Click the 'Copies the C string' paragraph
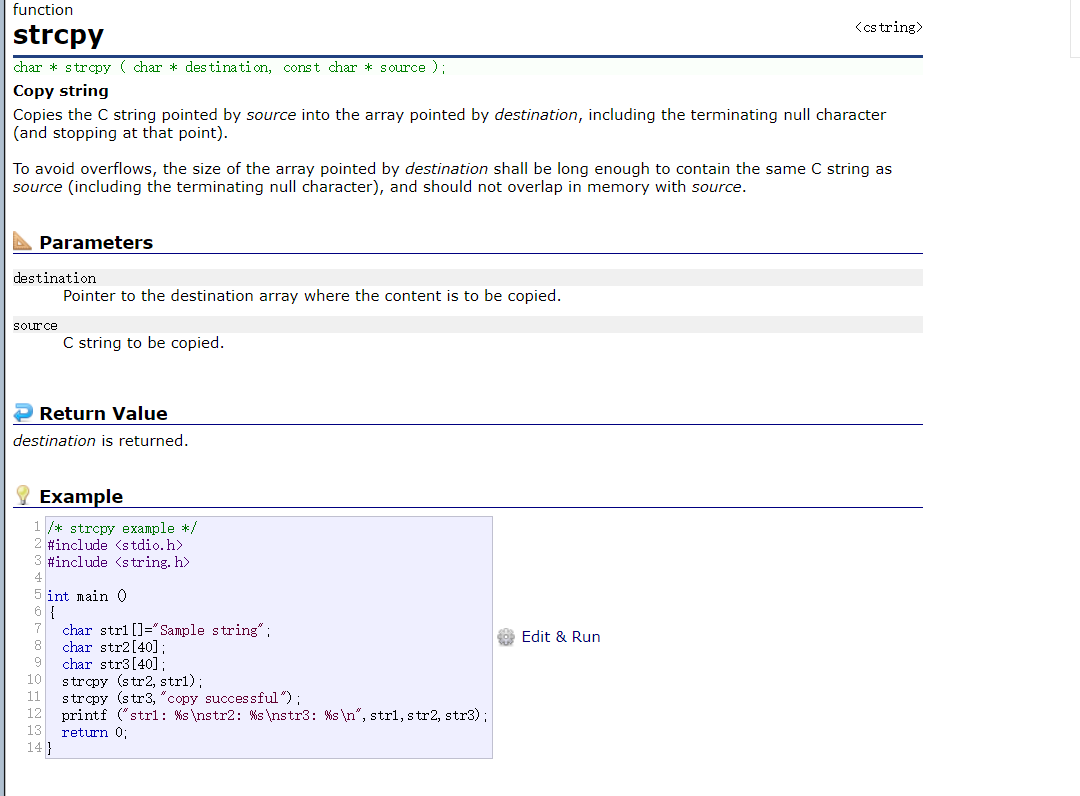The width and height of the screenshot is (1080, 796). [x=450, y=124]
